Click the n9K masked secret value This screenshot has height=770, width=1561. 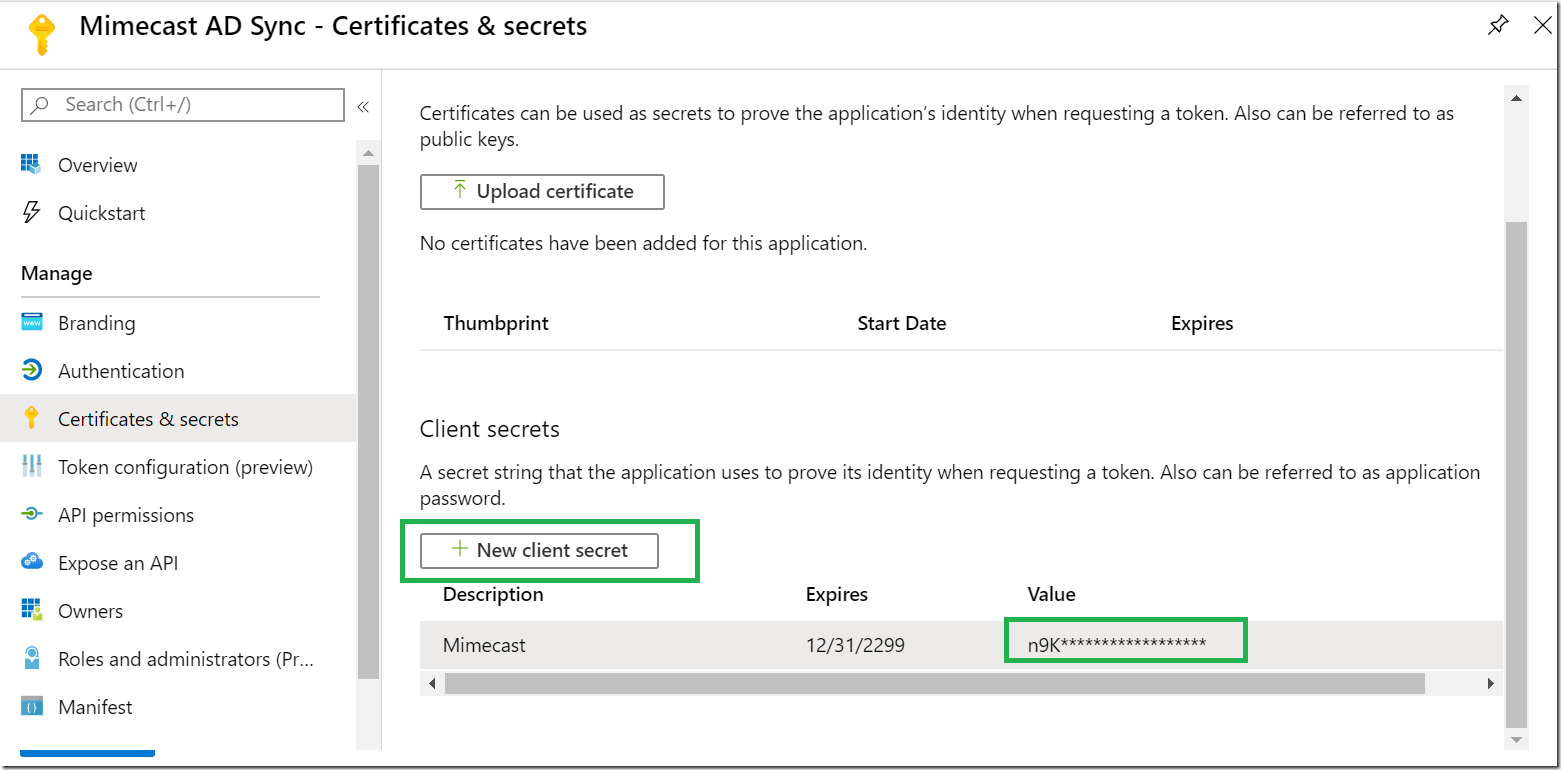tap(1117, 645)
